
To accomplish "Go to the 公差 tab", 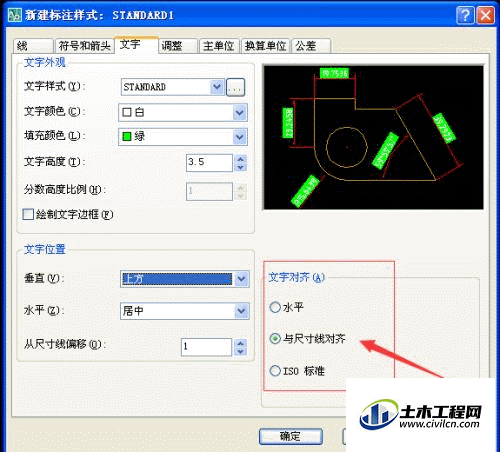I will (311, 46).
